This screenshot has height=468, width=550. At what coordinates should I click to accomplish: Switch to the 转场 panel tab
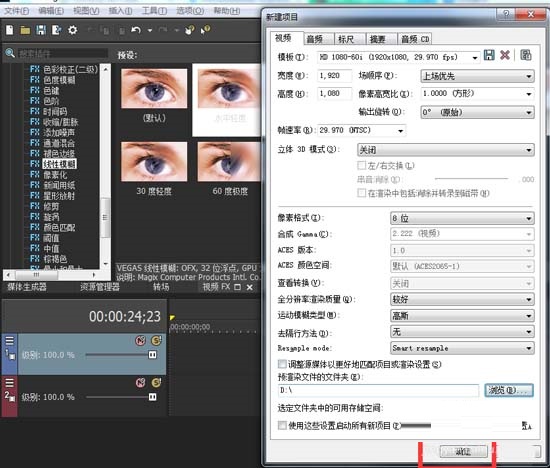pyautogui.click(x=161, y=287)
